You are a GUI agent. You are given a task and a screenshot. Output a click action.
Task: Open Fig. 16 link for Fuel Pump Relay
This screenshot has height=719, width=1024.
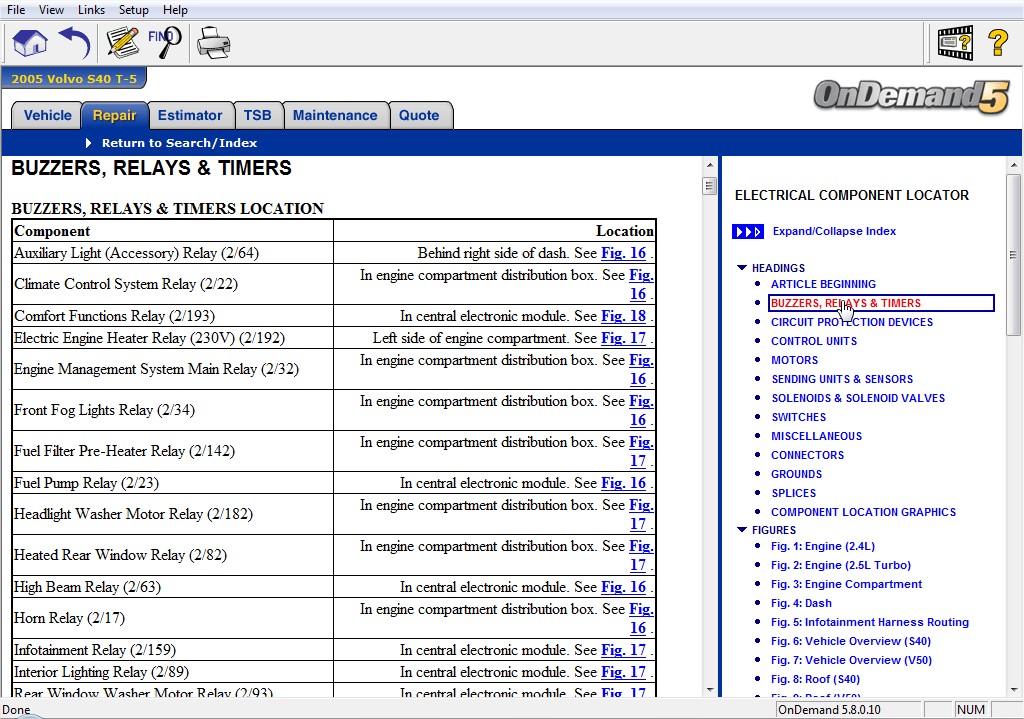(623, 483)
